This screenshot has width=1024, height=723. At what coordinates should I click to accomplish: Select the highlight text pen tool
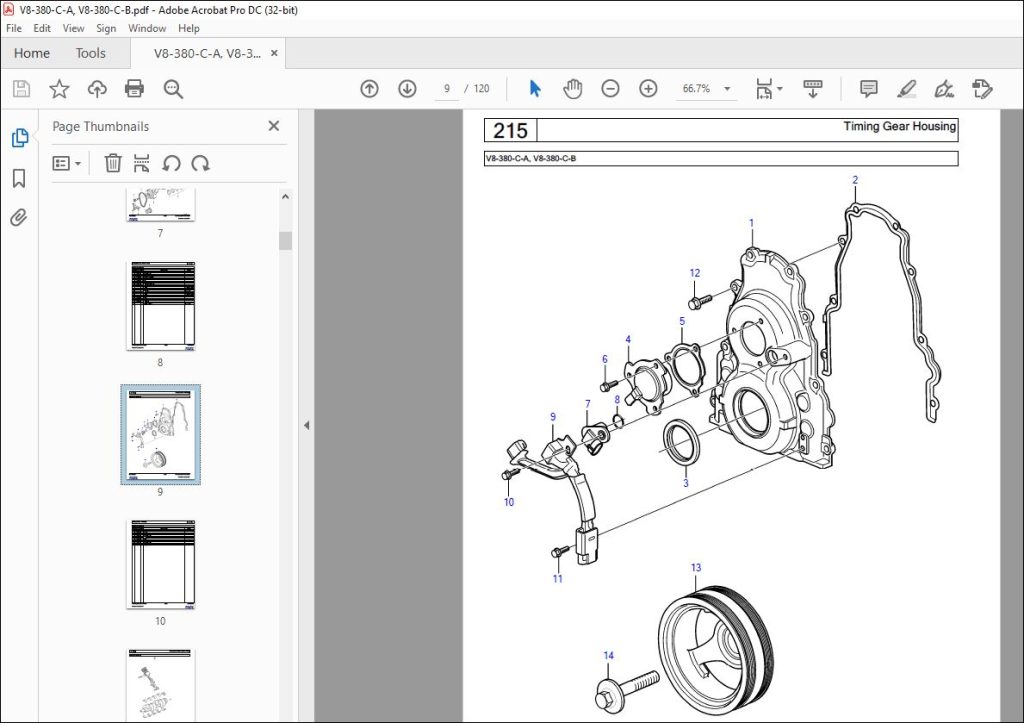pyautogui.click(x=906, y=89)
